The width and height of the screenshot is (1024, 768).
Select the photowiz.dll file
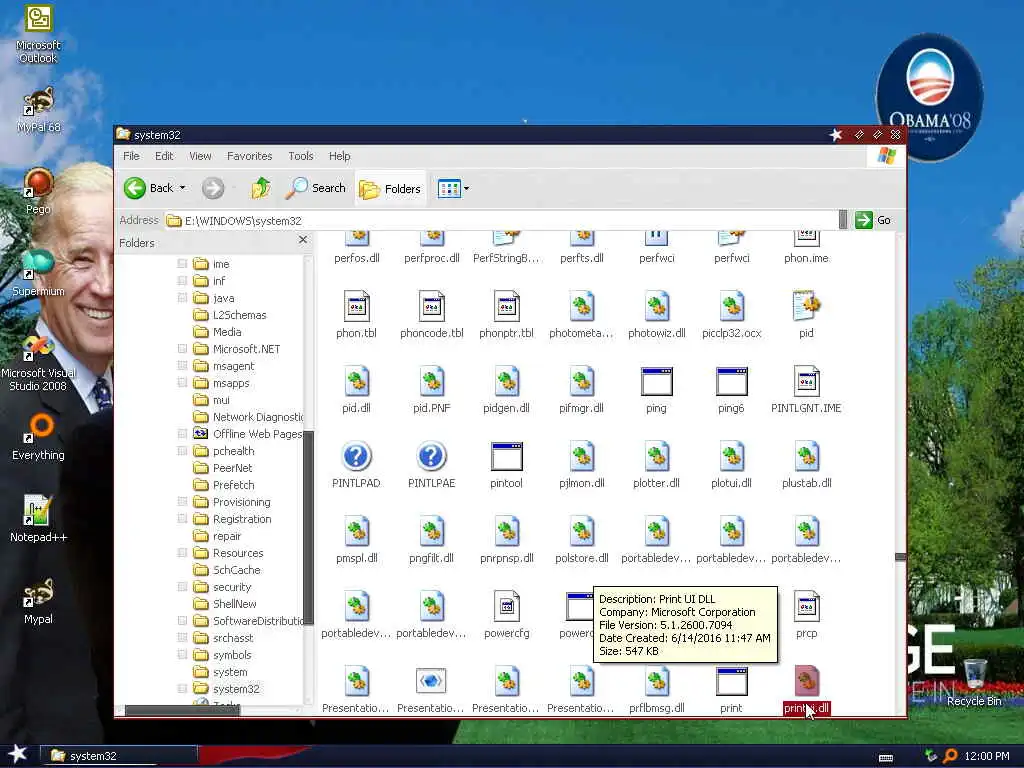tap(656, 315)
